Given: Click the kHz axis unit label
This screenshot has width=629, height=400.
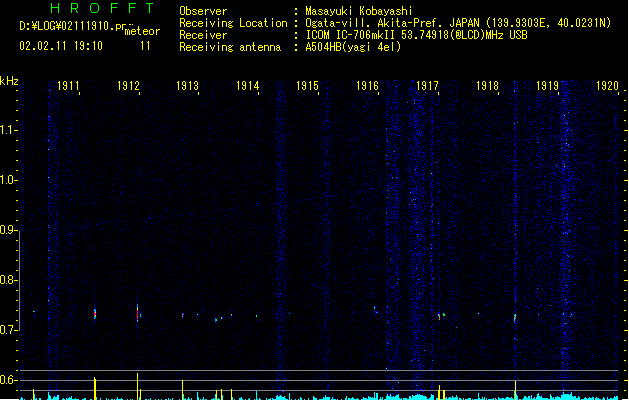Looking at the screenshot, I should click(9, 81).
